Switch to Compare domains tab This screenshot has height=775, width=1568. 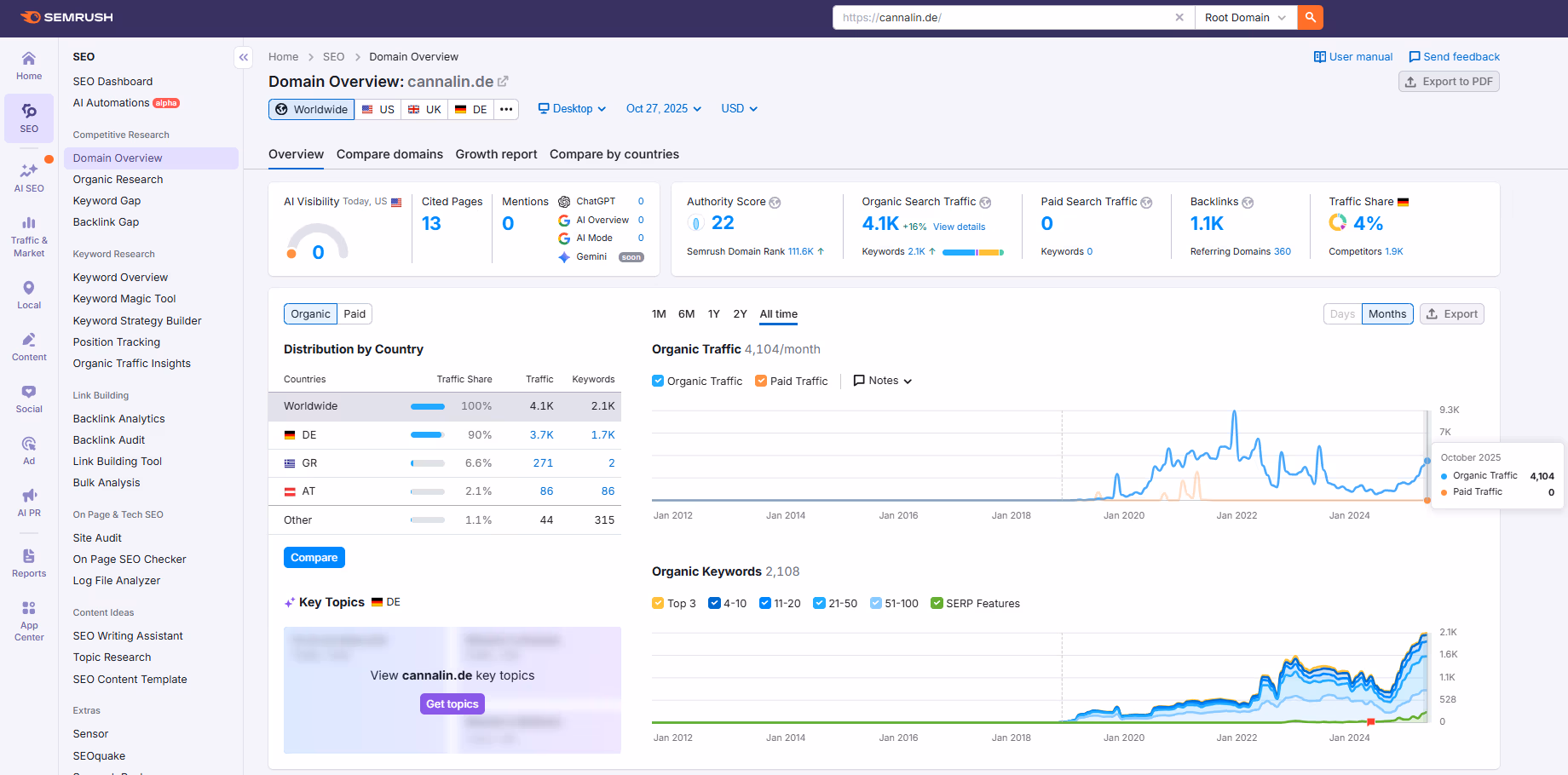pyautogui.click(x=389, y=154)
